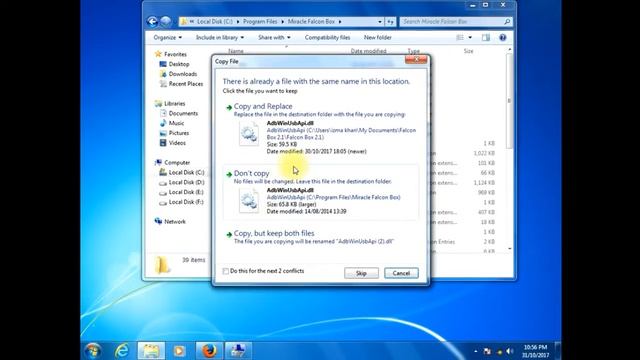Click the volume speaker tray icon

(x=509, y=351)
